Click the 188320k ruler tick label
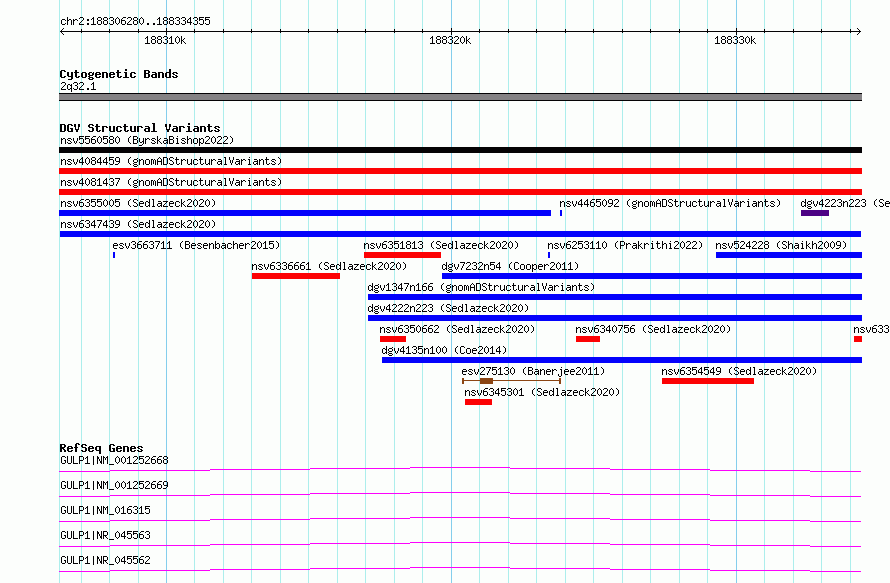Screen dimensions: 890x583 (x=450, y=40)
